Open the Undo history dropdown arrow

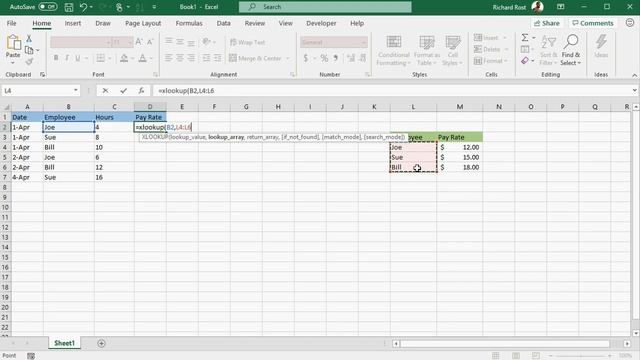click(x=91, y=7)
